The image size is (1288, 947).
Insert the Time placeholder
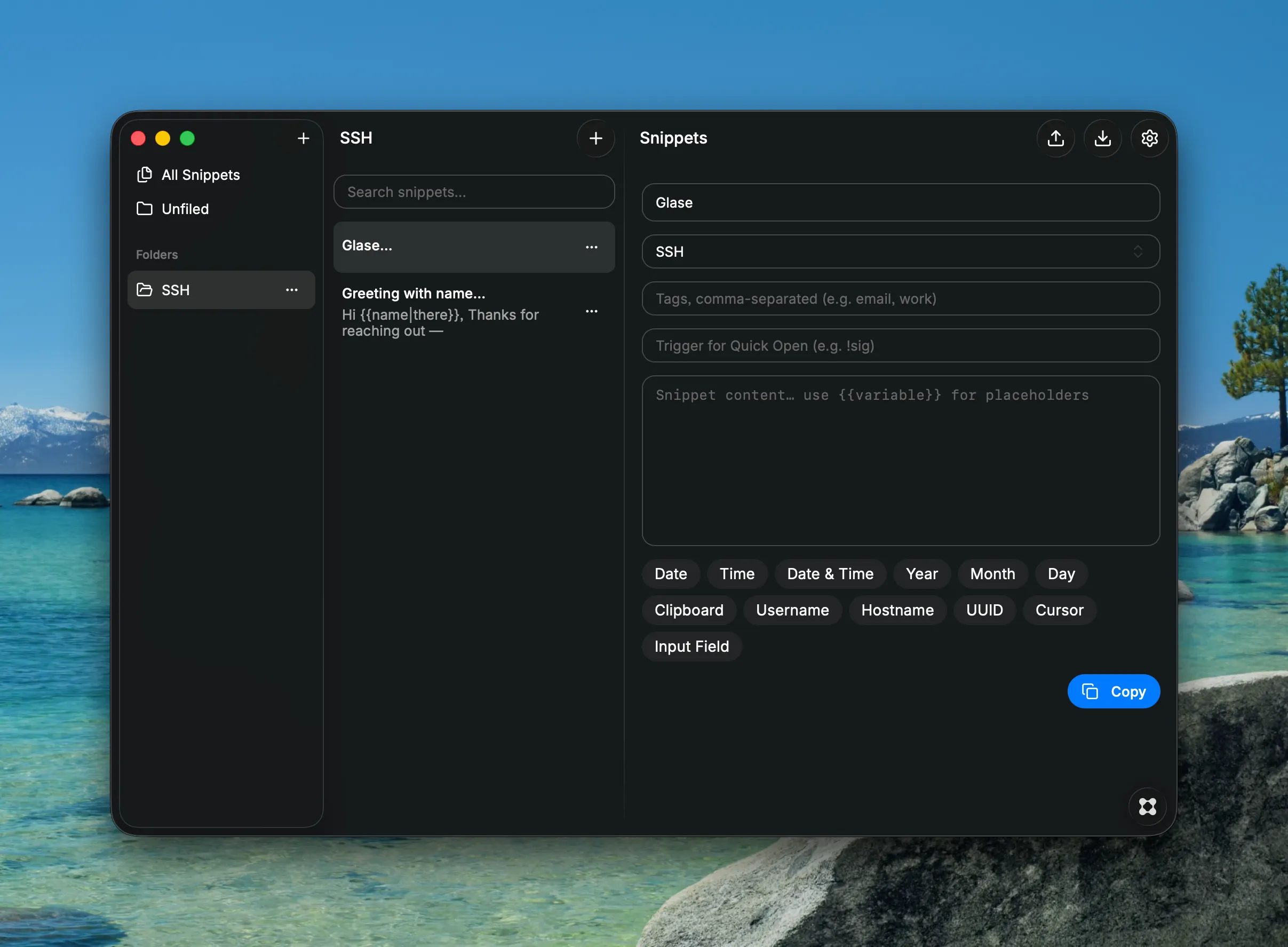tap(737, 574)
